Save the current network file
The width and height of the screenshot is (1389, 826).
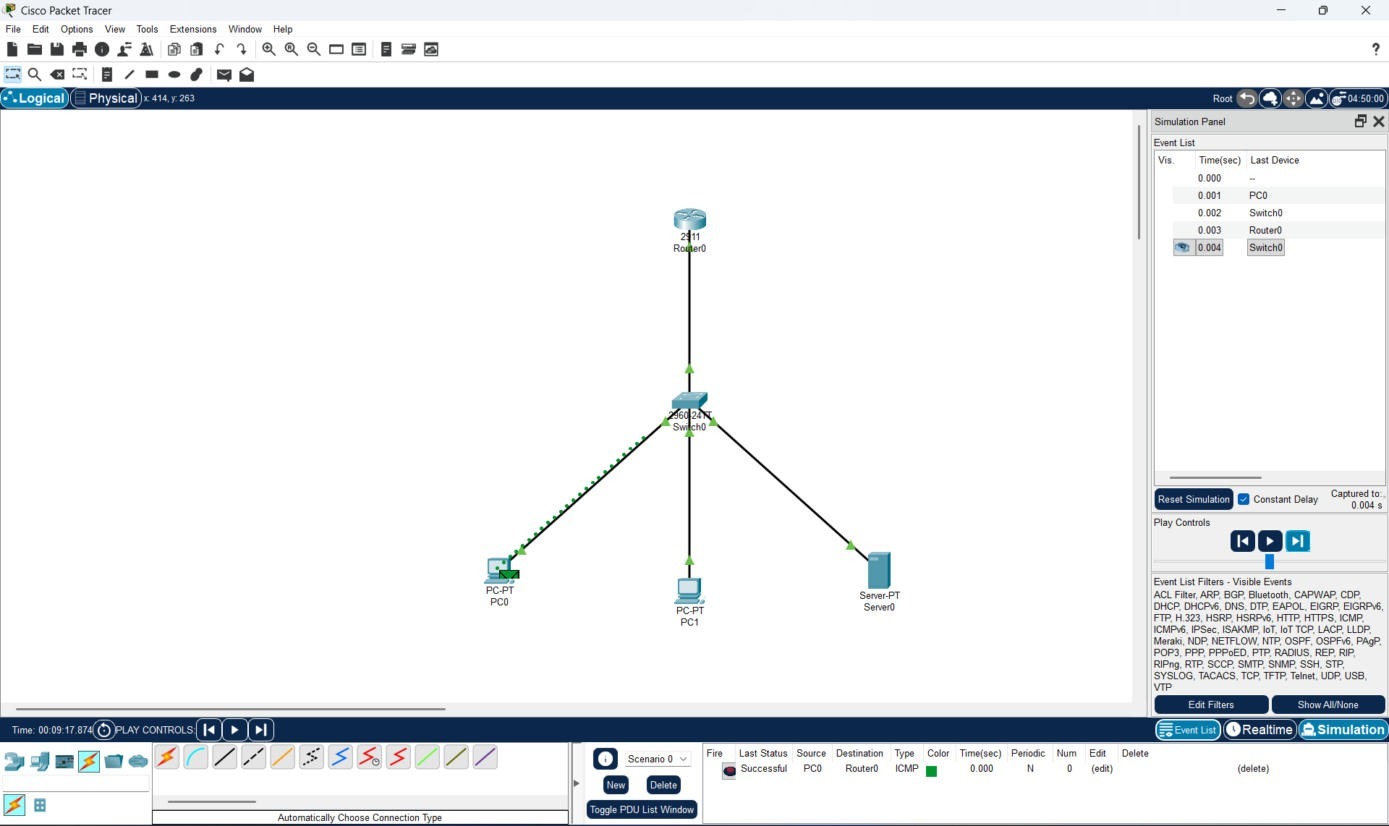pos(57,49)
